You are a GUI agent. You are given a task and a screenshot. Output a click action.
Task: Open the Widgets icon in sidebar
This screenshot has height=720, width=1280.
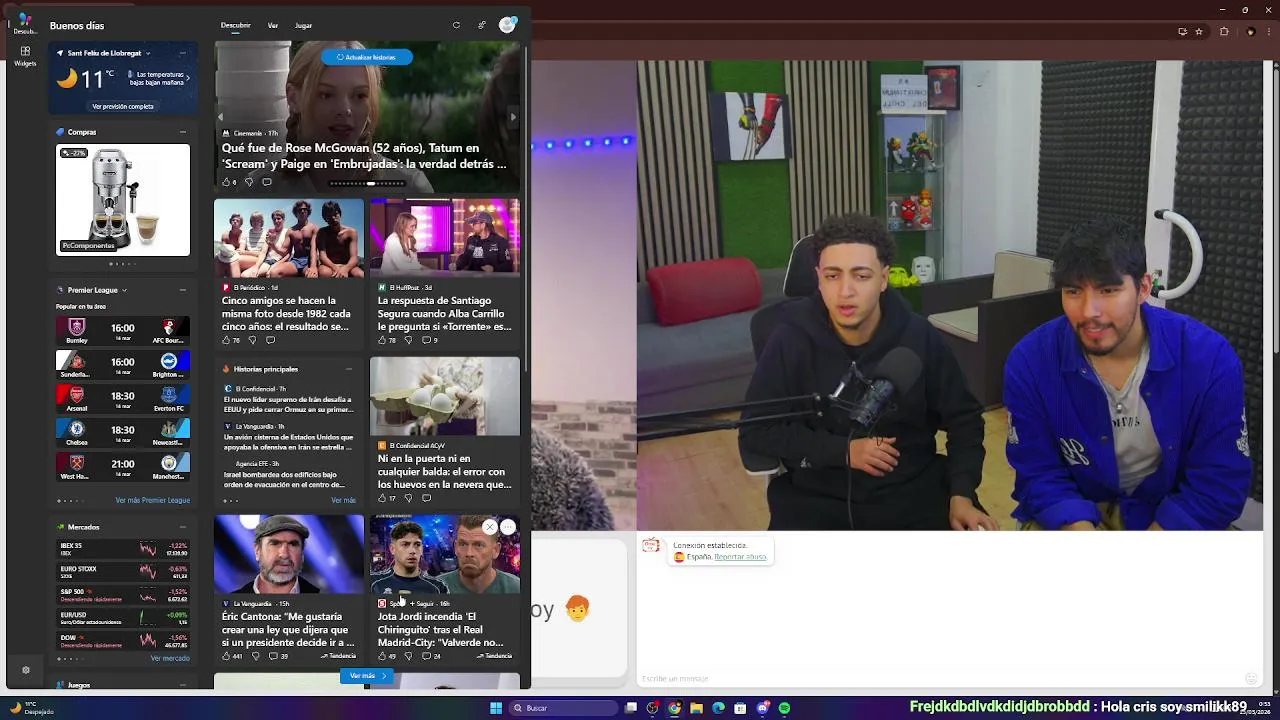tap(25, 55)
